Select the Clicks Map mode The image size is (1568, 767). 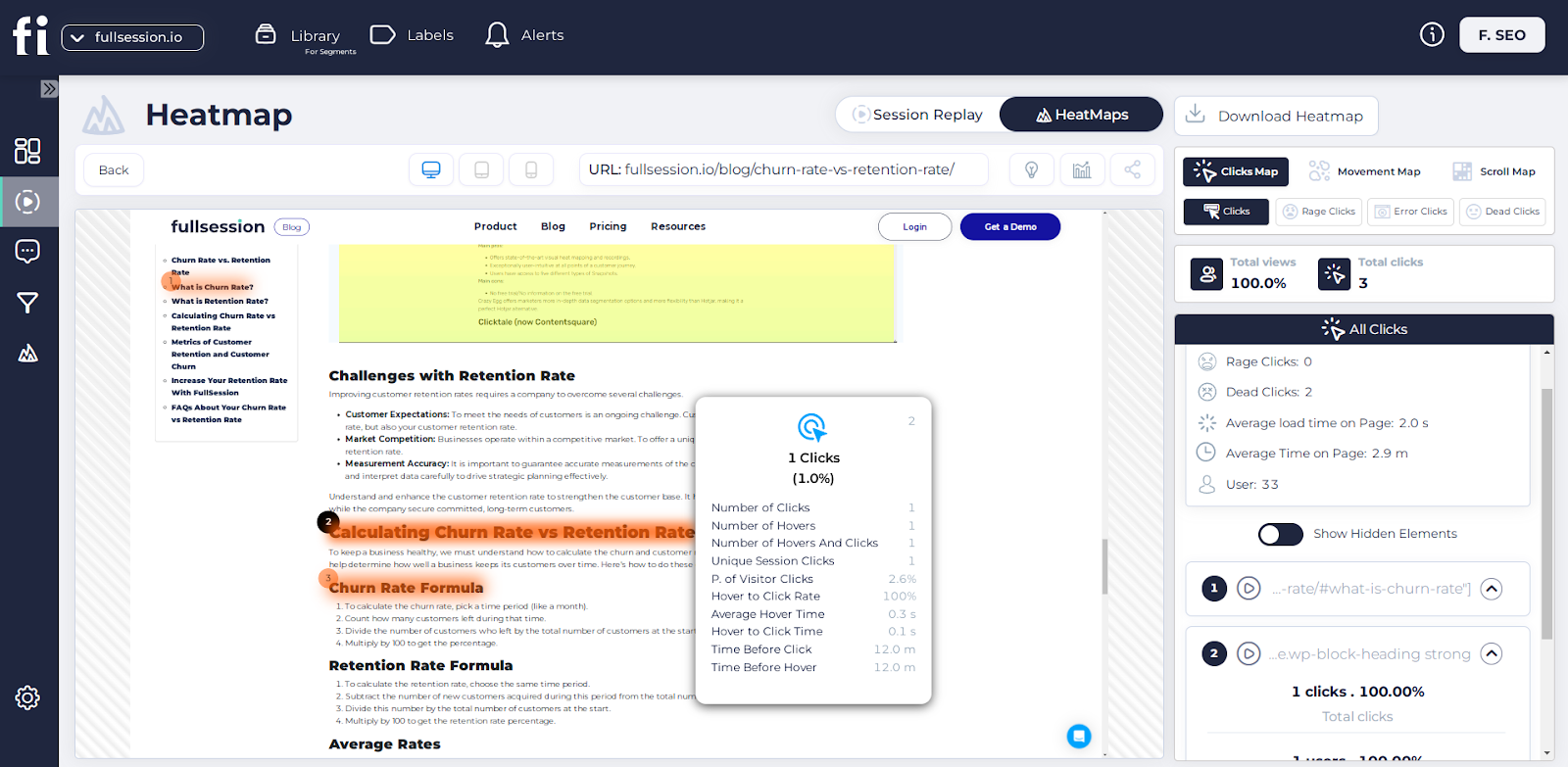[1236, 171]
